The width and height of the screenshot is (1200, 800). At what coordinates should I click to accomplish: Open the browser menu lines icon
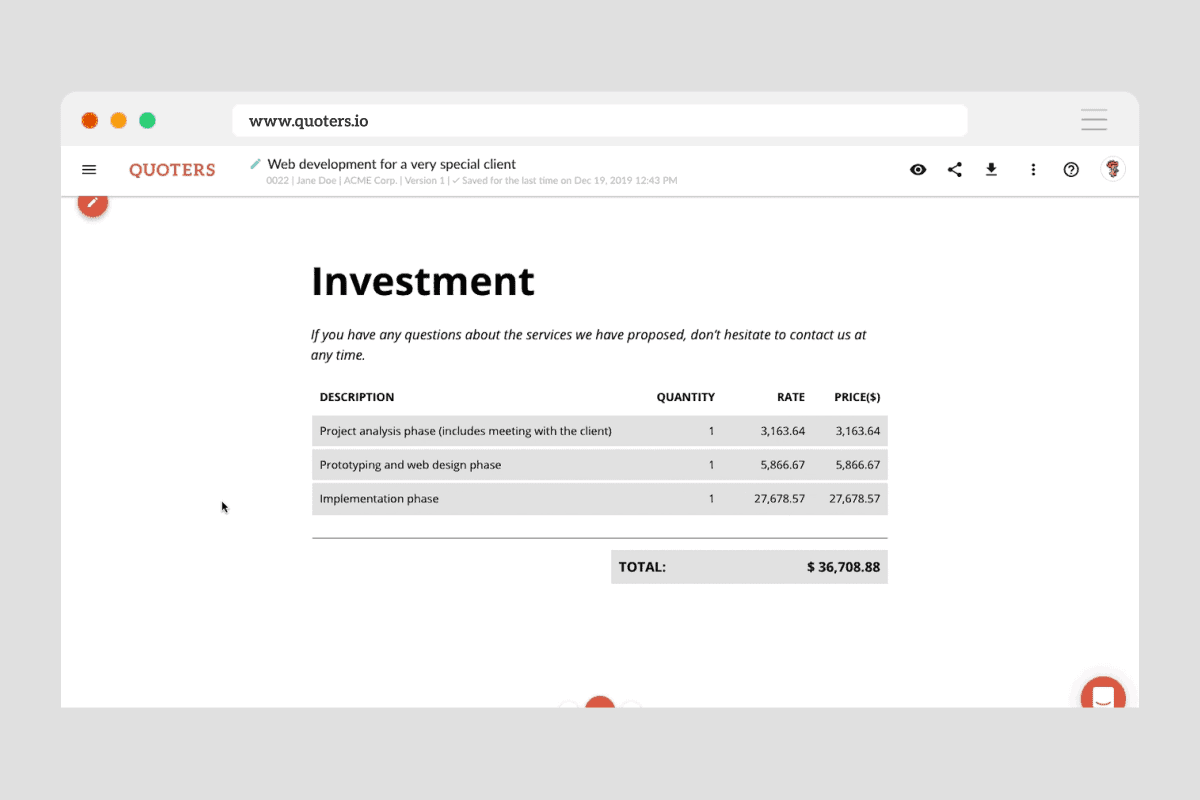tap(1094, 120)
